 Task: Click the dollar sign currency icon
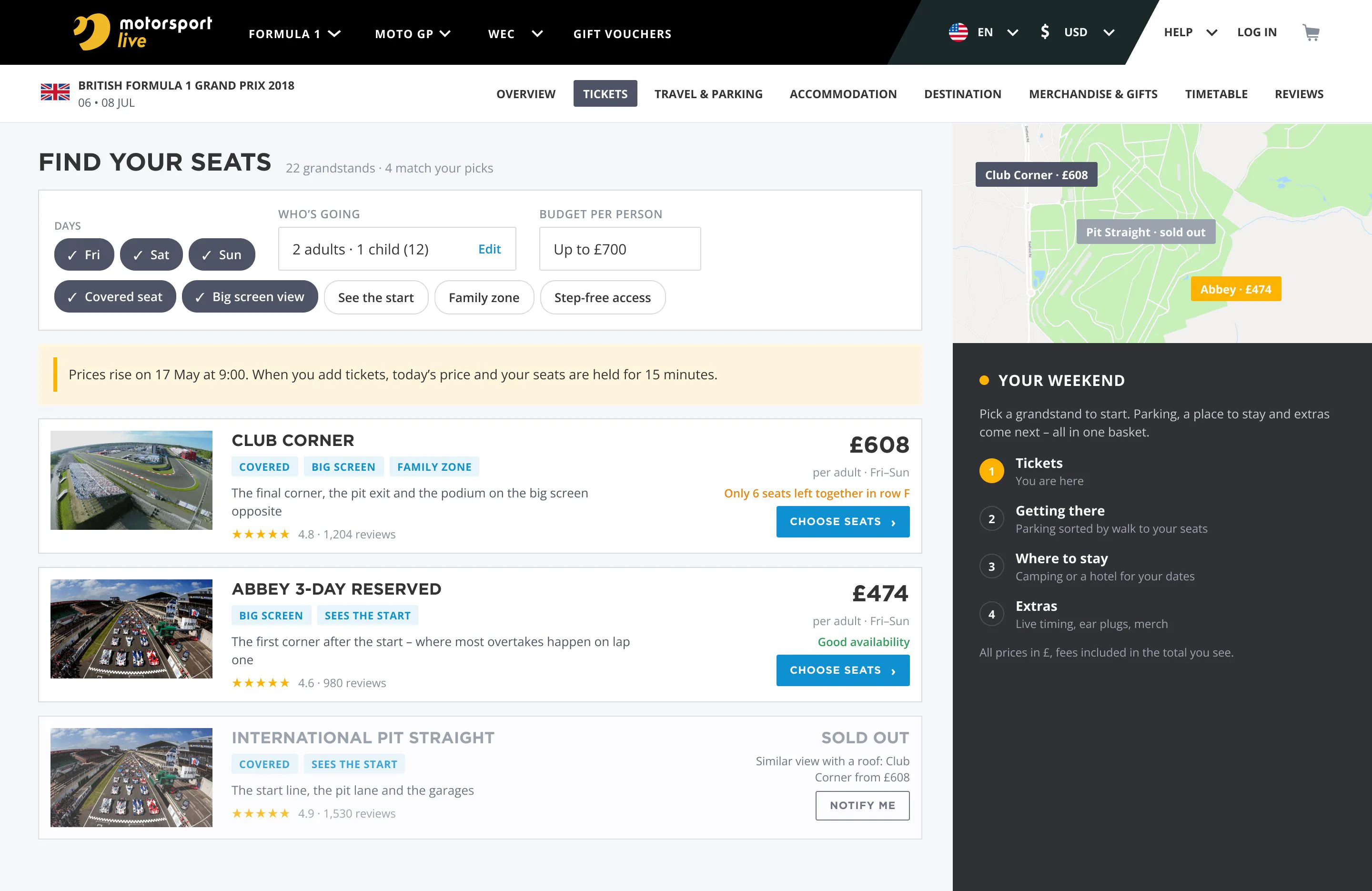[1045, 32]
